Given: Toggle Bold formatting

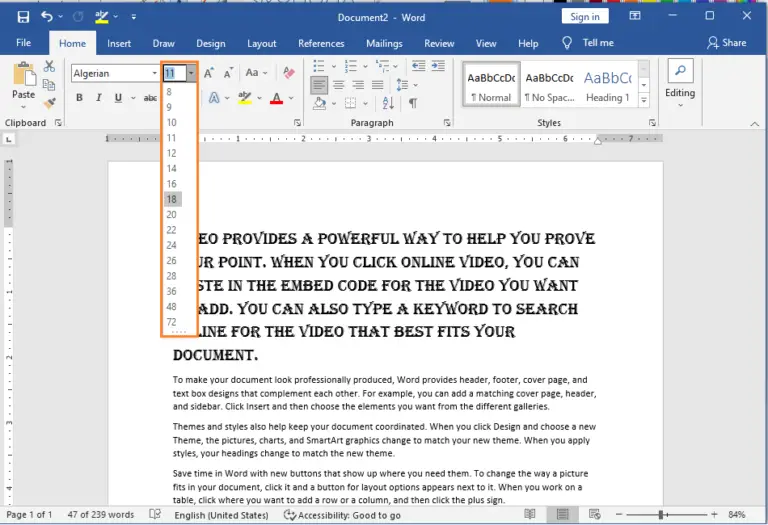Looking at the screenshot, I should click(79, 98).
